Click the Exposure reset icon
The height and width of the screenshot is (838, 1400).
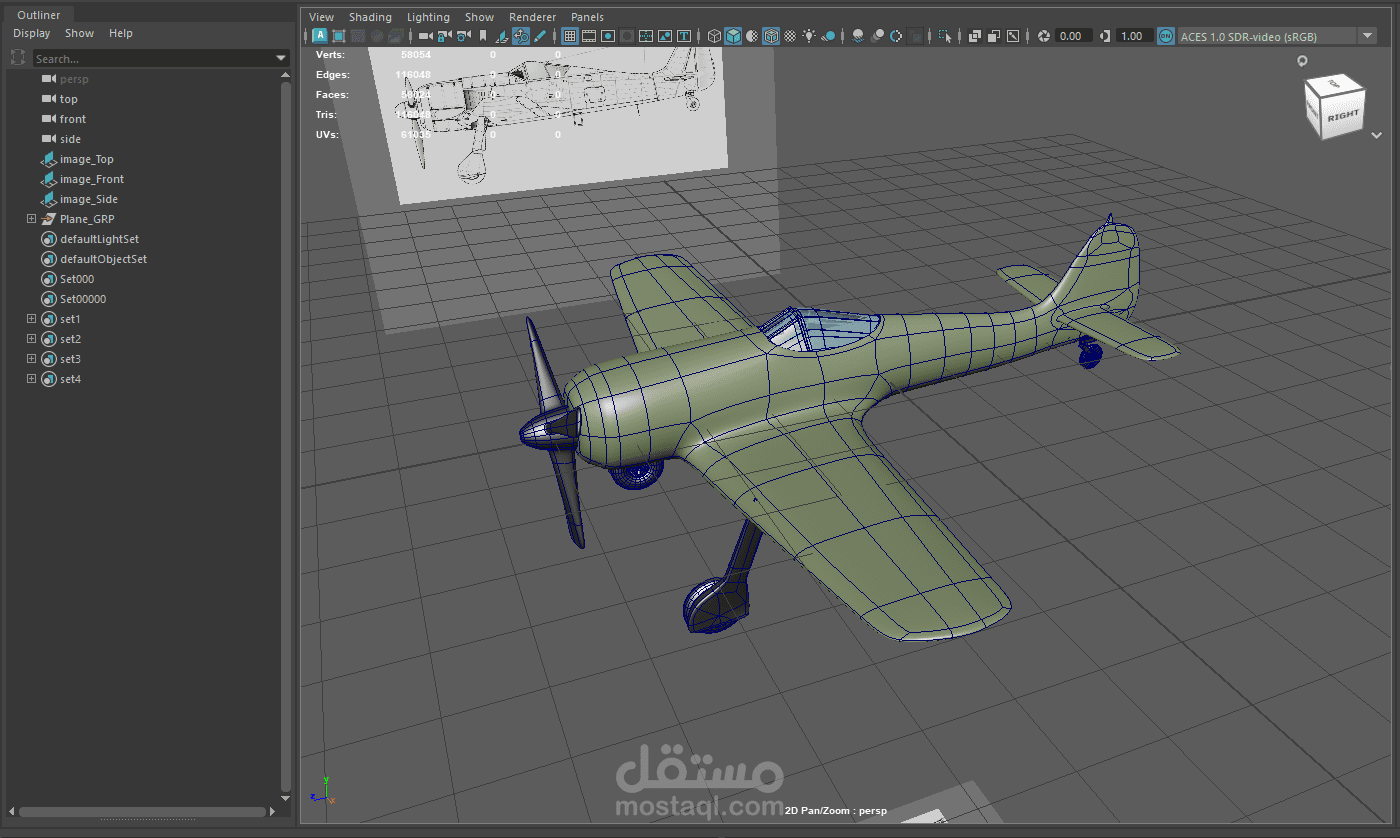tap(1043, 36)
